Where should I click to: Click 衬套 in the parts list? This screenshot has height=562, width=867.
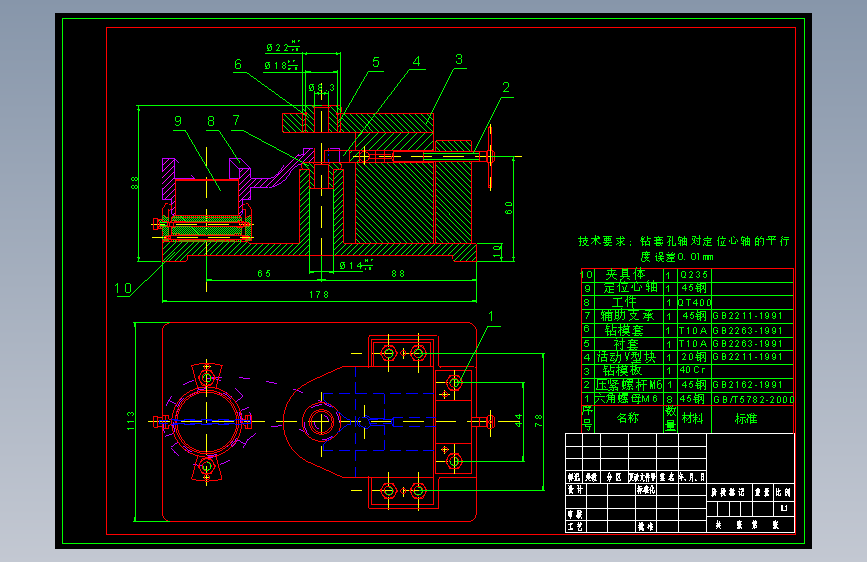tap(625, 344)
